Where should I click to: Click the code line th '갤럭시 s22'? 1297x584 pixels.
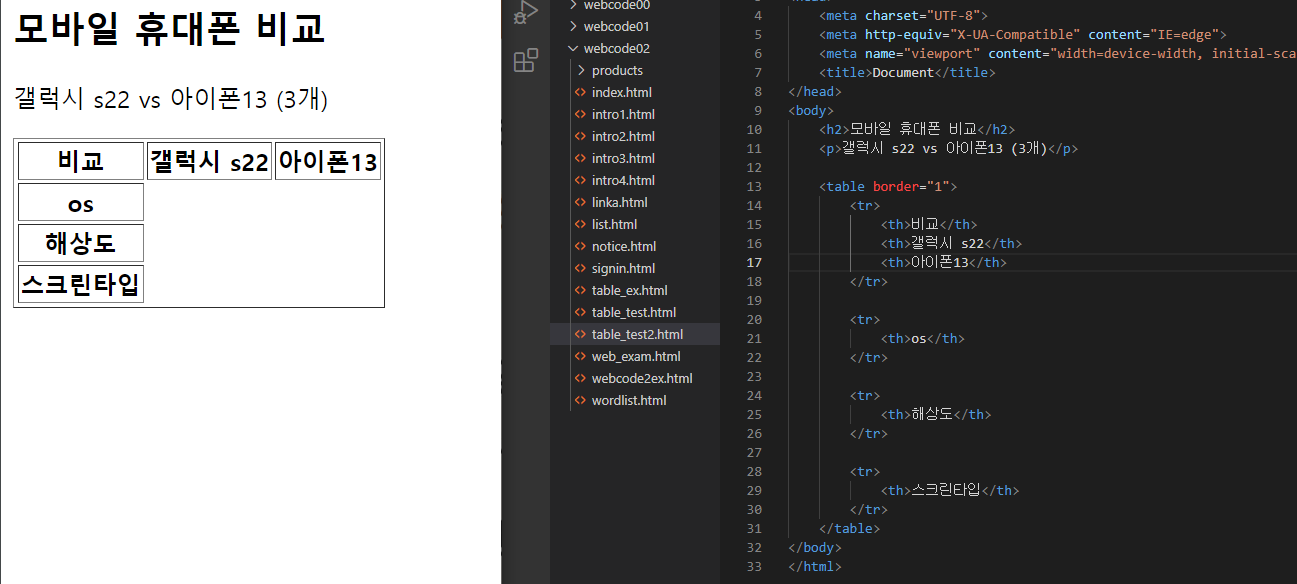coord(951,243)
